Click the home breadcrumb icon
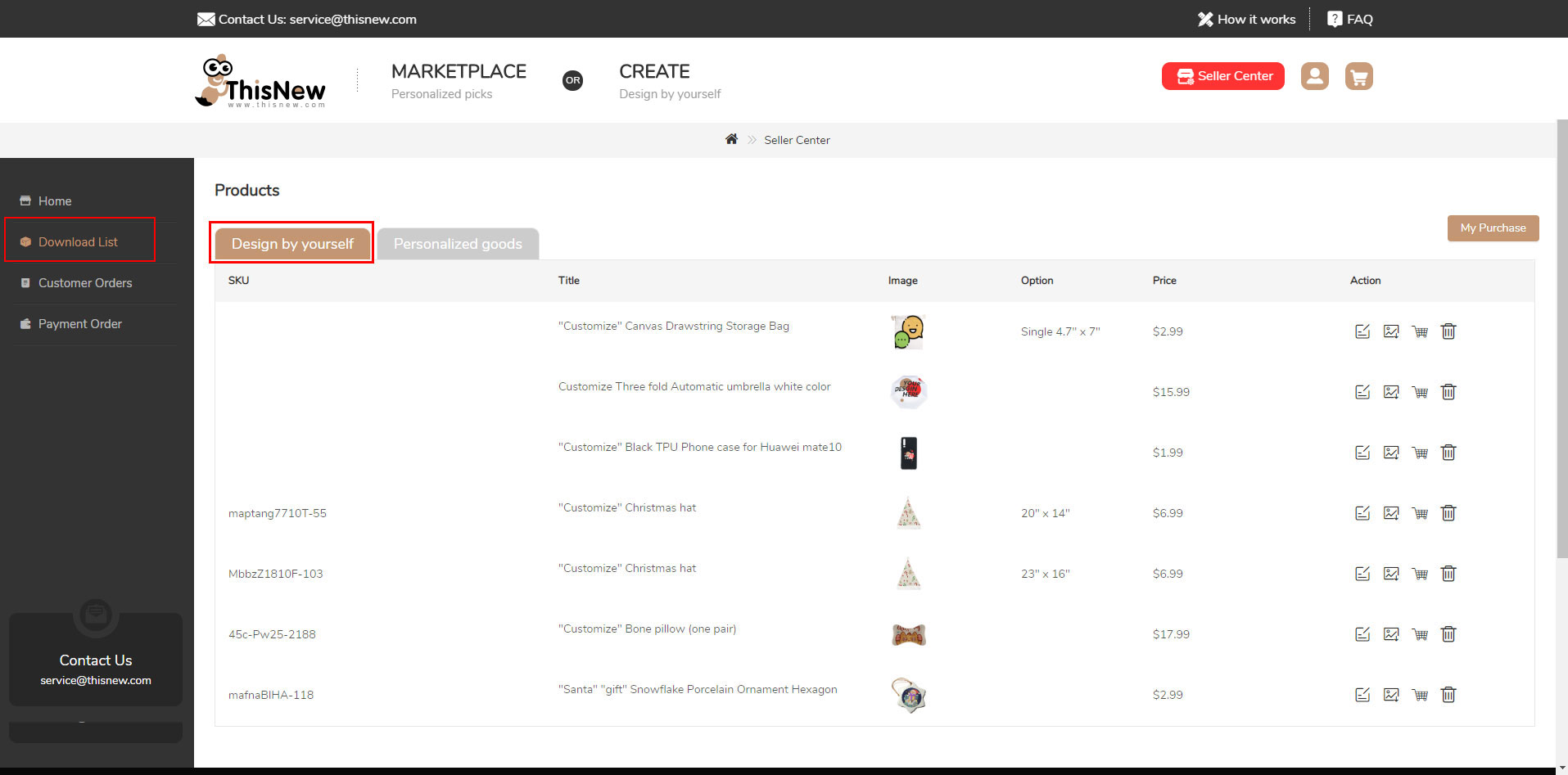This screenshot has height=775, width=1568. coord(731,139)
